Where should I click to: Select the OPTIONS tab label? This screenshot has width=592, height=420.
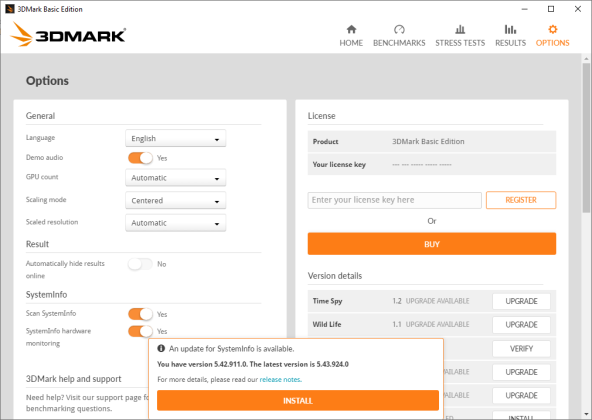click(x=552, y=43)
